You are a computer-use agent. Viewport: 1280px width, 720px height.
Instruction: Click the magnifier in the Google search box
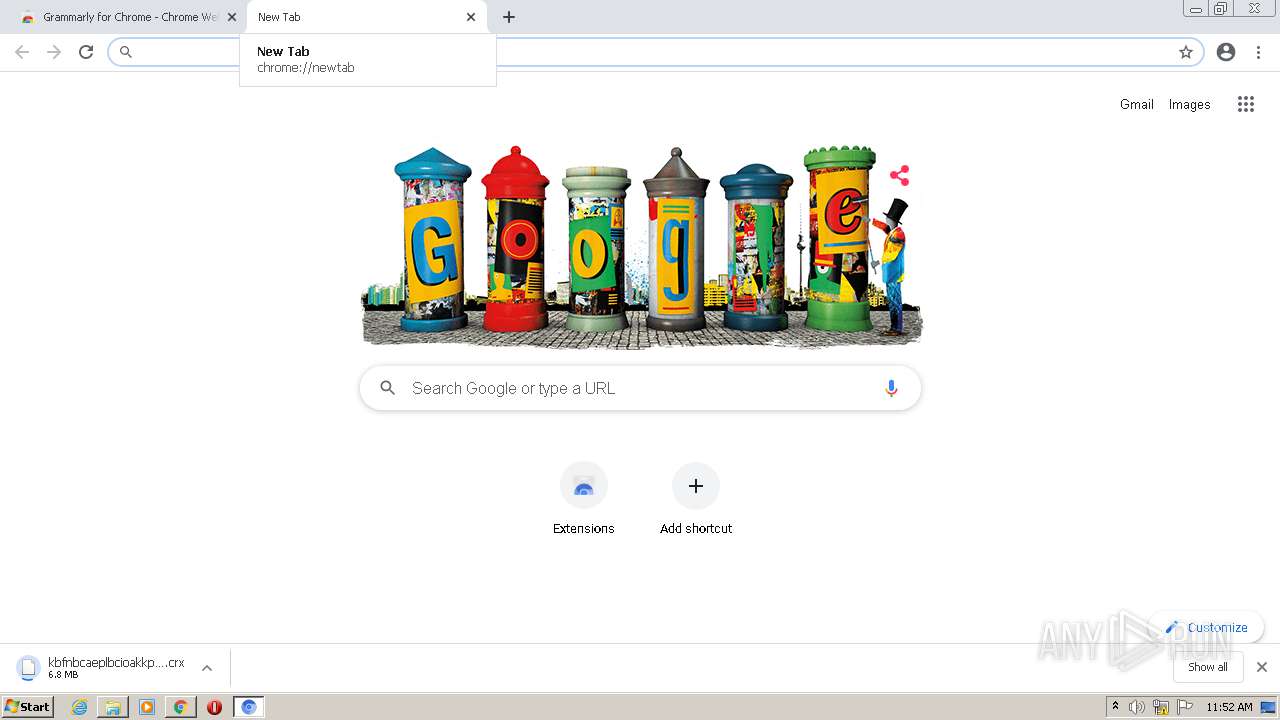[388, 388]
